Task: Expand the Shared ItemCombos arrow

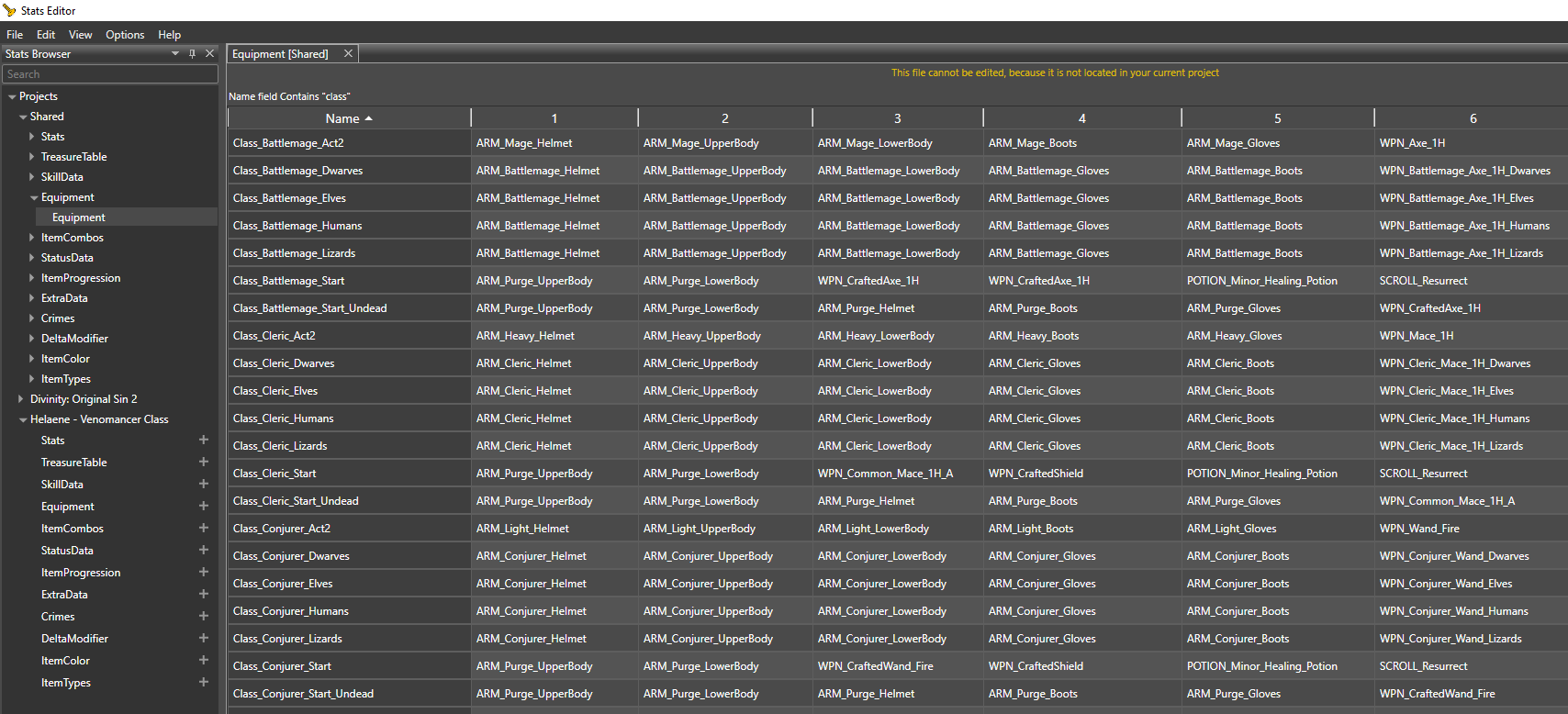Action: [x=32, y=238]
